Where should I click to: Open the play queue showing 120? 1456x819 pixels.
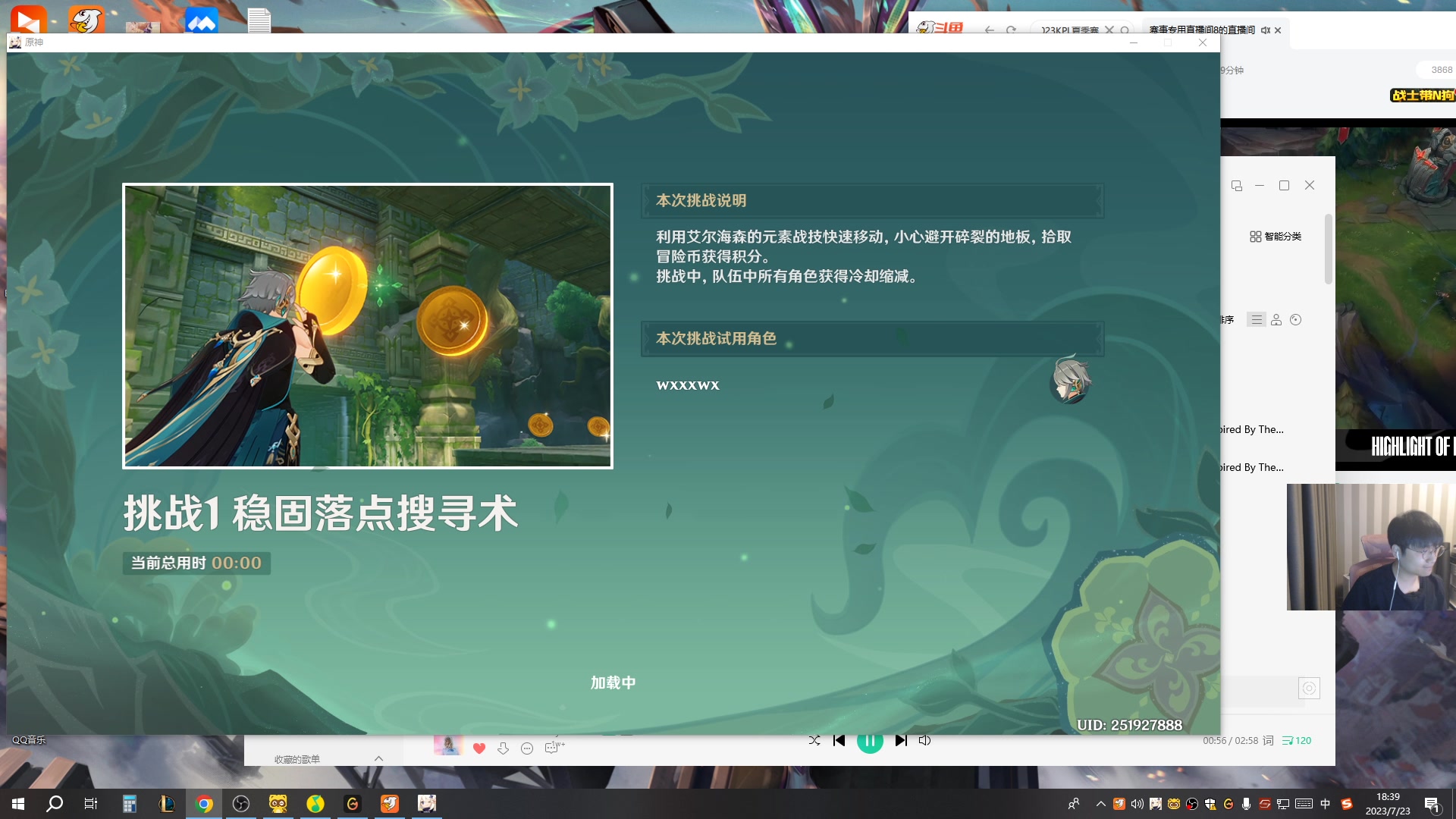click(x=1296, y=740)
